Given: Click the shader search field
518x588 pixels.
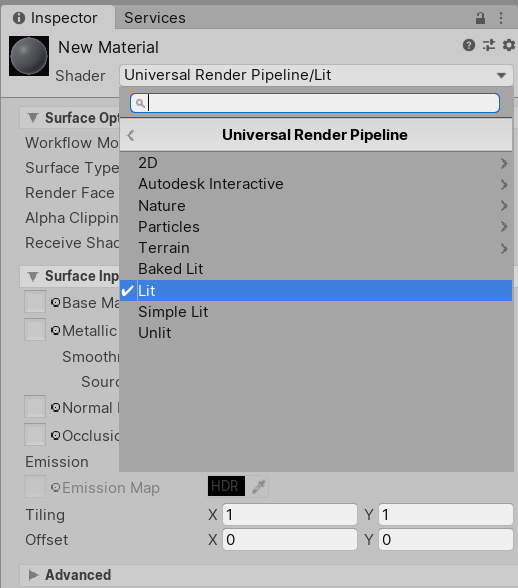Looking at the screenshot, I should point(315,103).
